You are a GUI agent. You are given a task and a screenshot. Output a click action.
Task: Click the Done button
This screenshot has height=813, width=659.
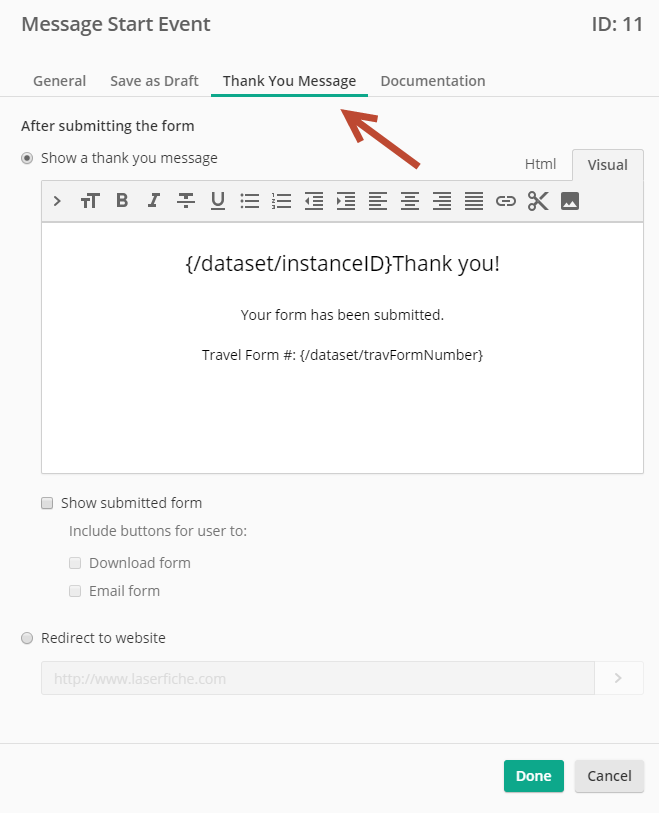click(534, 776)
